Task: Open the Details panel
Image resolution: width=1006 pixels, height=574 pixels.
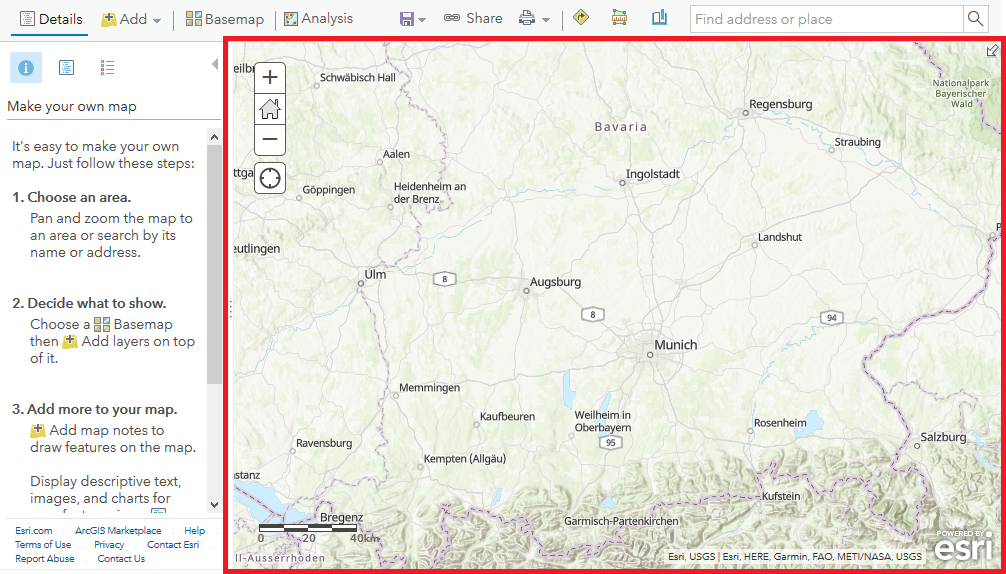Action: [x=51, y=19]
